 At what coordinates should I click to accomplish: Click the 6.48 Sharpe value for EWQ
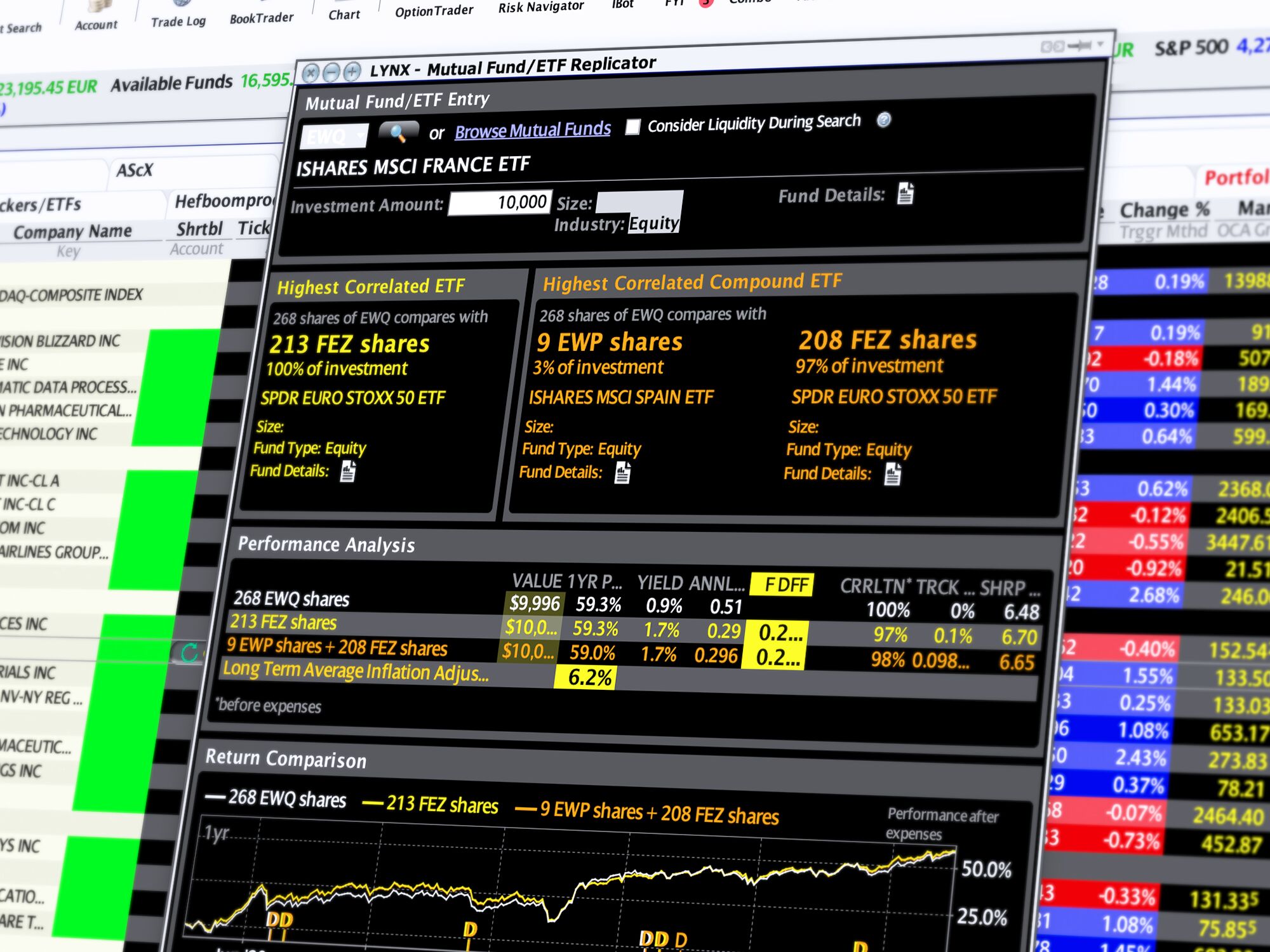(x=1021, y=612)
